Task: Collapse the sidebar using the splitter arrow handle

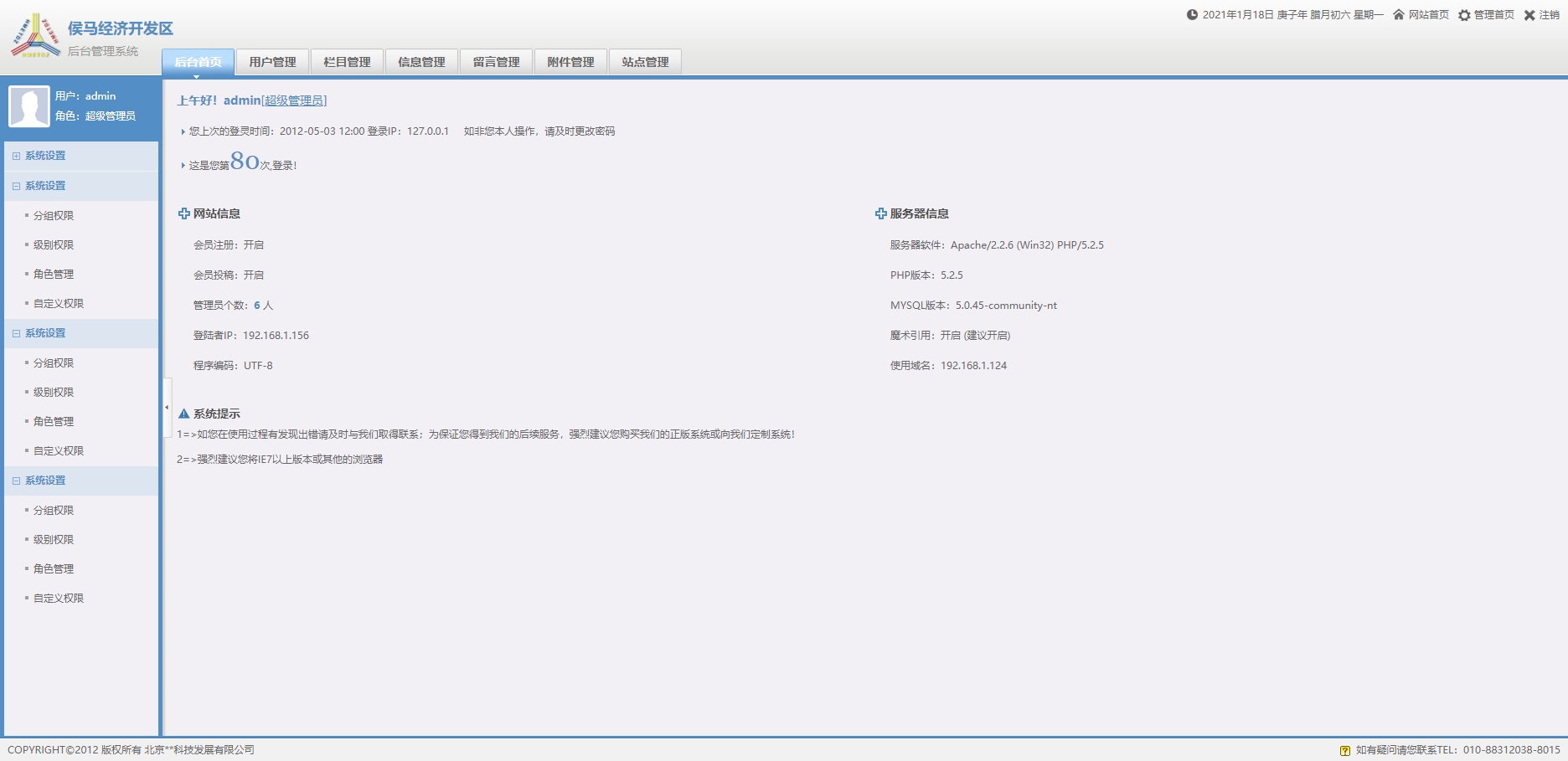Action: tap(167, 408)
